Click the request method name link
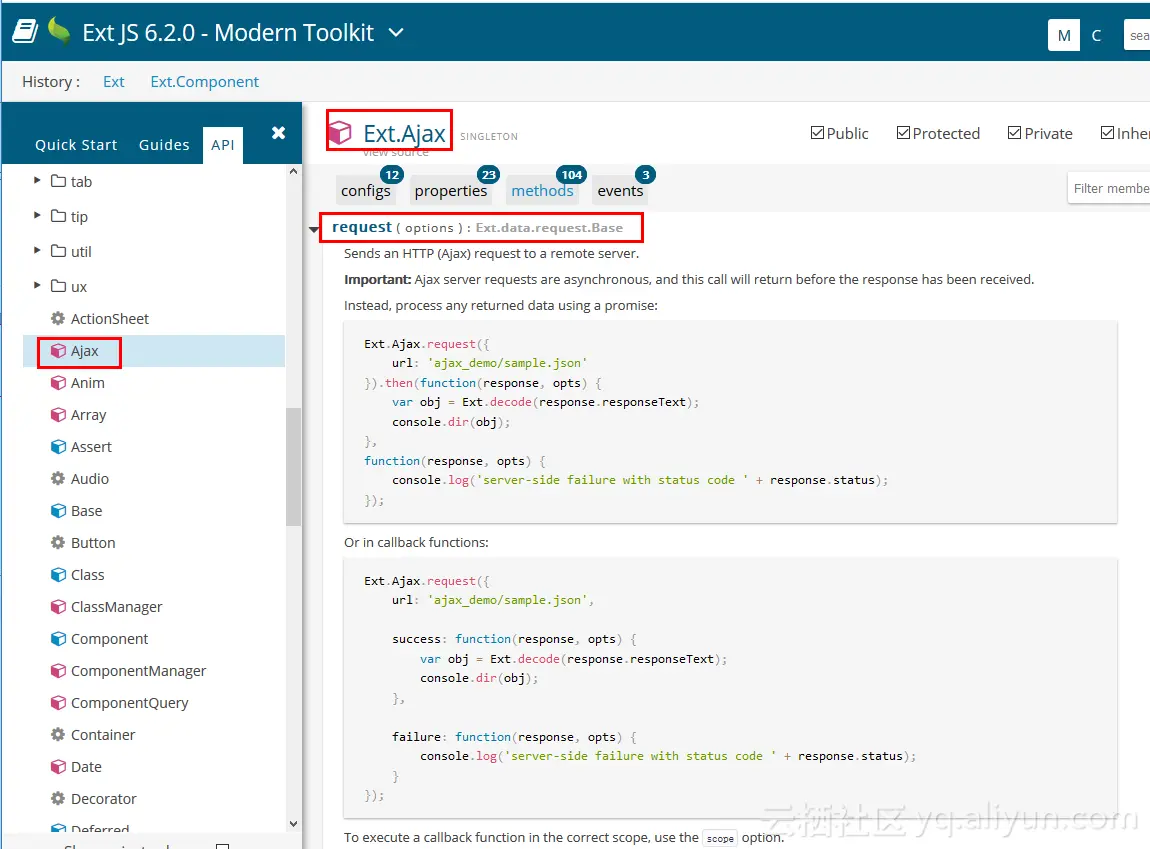 pos(362,227)
